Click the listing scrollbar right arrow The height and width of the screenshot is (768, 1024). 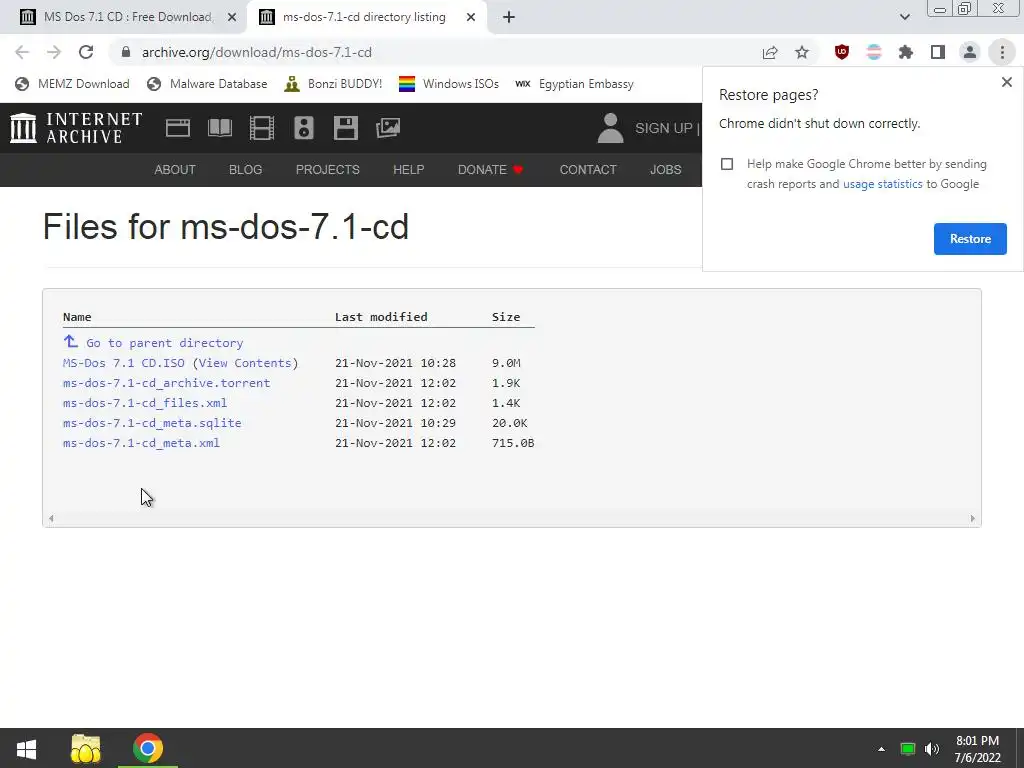point(972,519)
